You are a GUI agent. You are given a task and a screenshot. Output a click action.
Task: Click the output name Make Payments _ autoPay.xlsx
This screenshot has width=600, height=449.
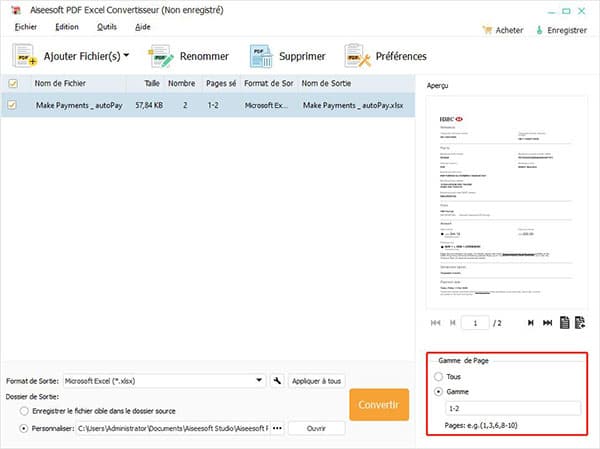tap(353, 105)
